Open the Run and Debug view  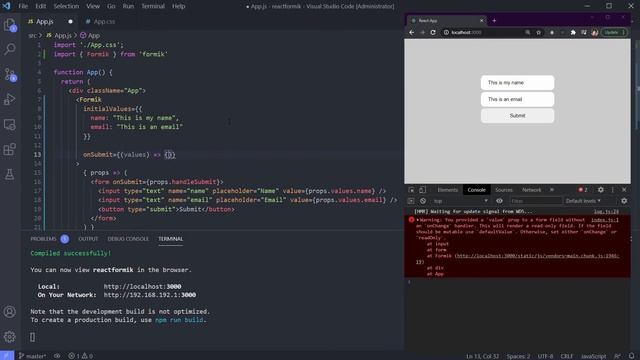(9, 99)
